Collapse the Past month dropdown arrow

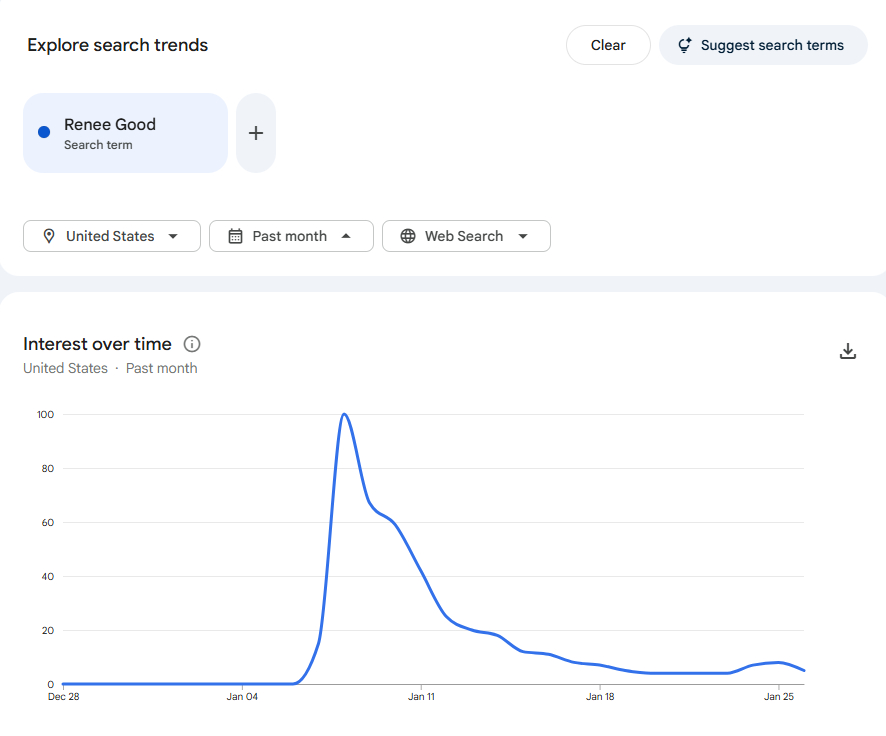(346, 236)
